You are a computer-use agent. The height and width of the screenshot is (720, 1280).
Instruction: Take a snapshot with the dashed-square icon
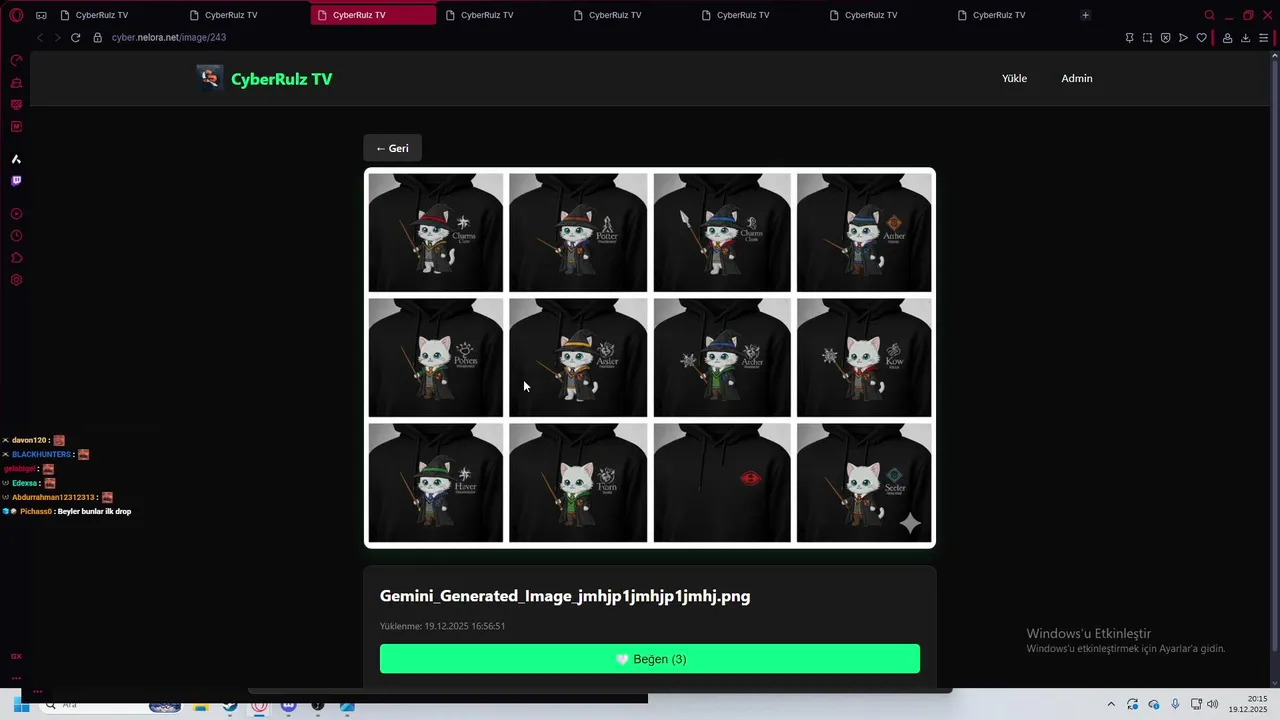(1148, 38)
